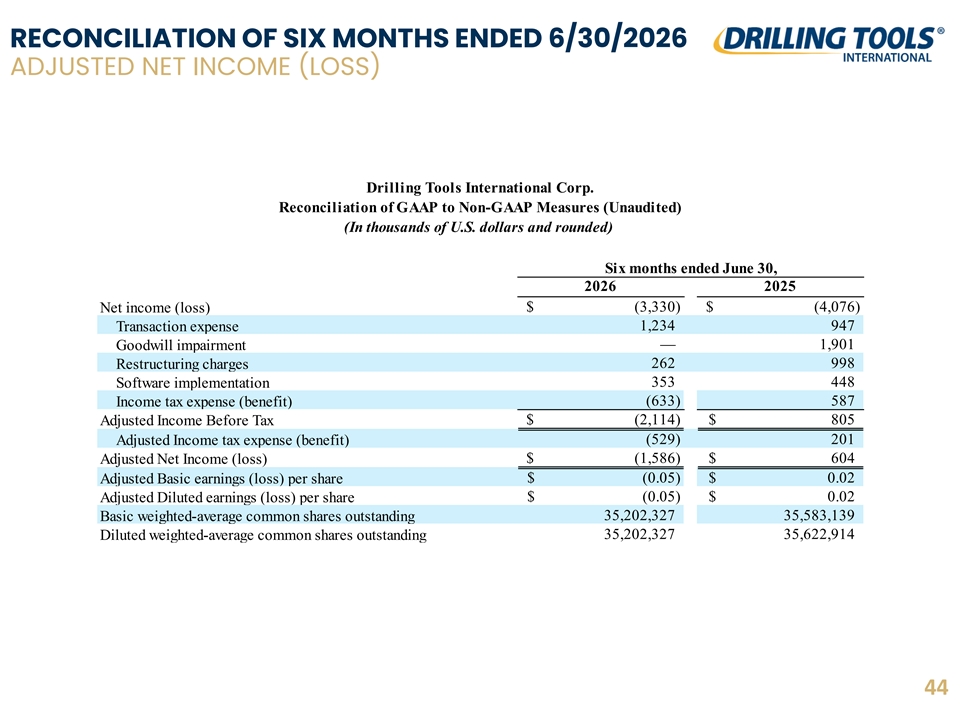960x720 pixels.
Task: Select transaction expense value 947
Action: point(842,326)
